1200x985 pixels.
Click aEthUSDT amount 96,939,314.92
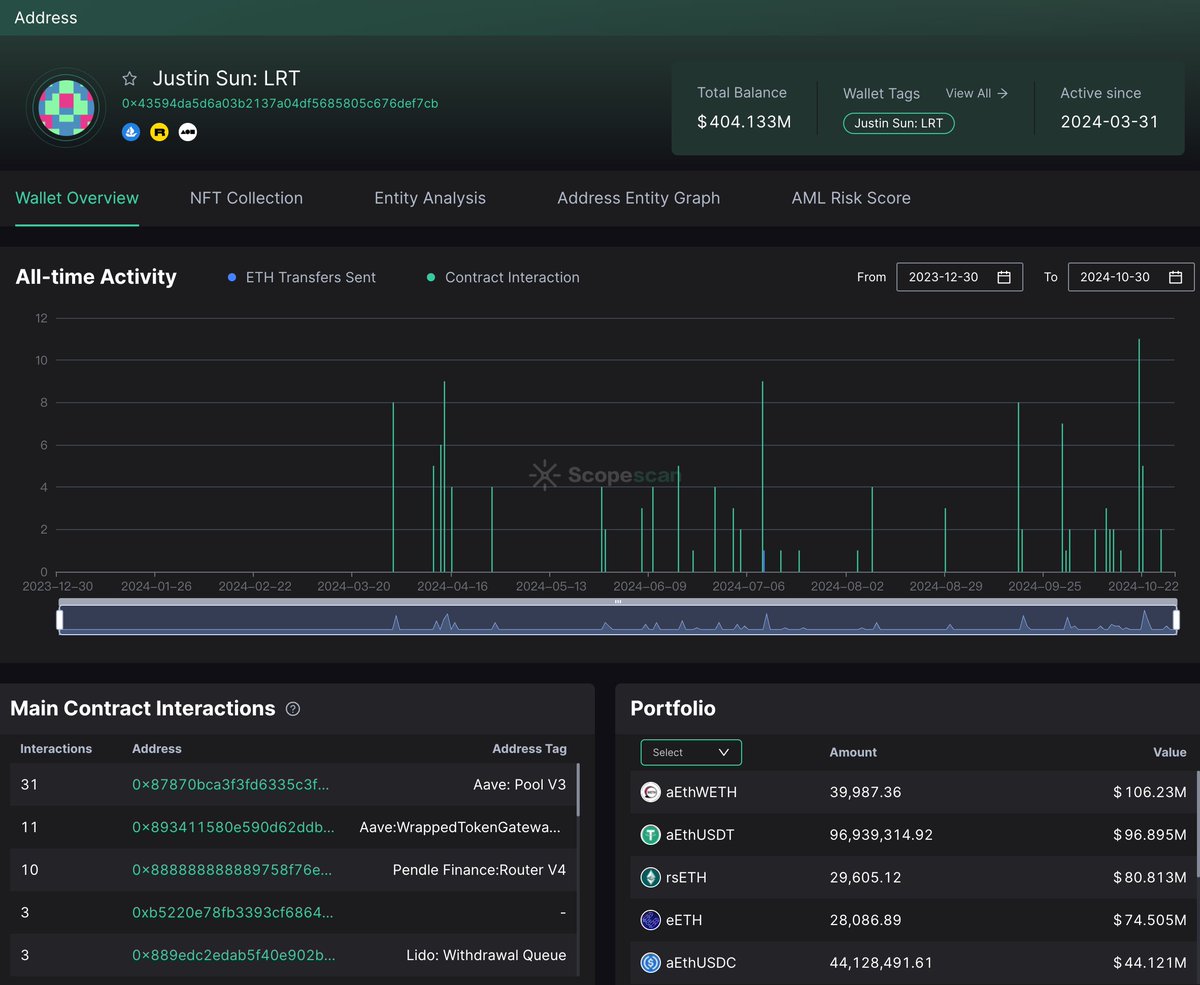point(881,834)
